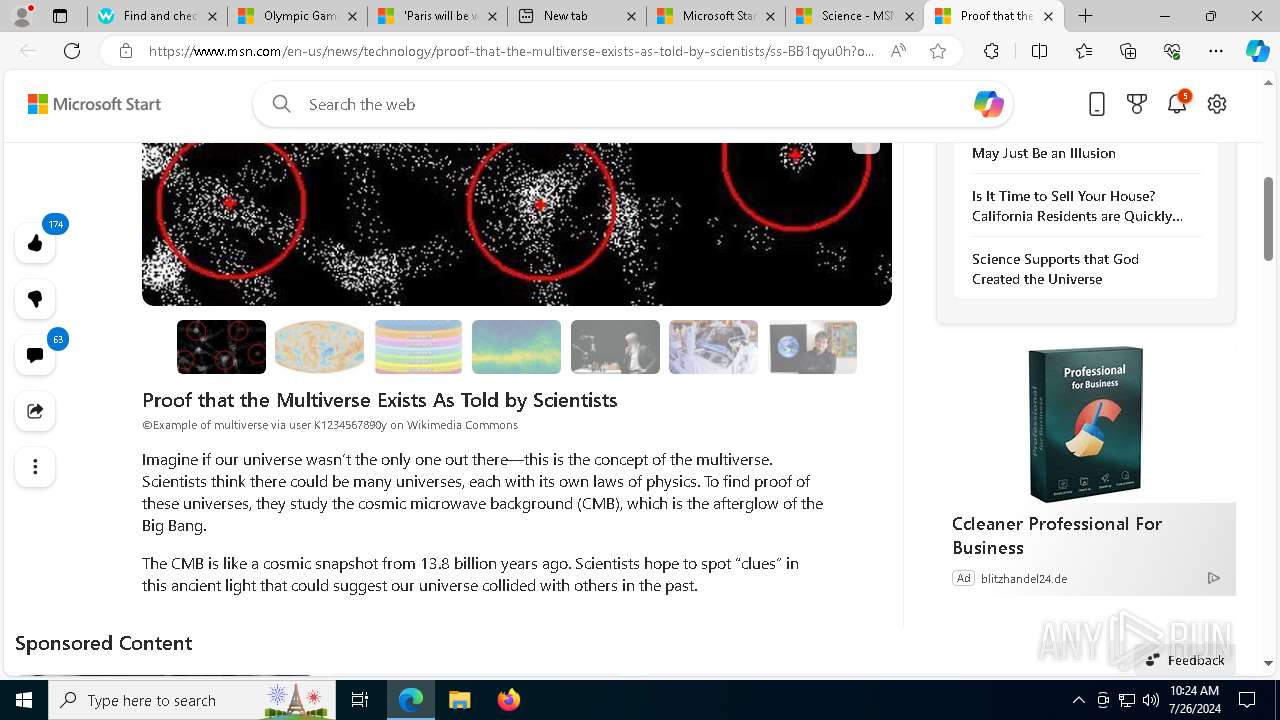Open 'Ccleaner Professional For Business' ad link

click(1056, 536)
